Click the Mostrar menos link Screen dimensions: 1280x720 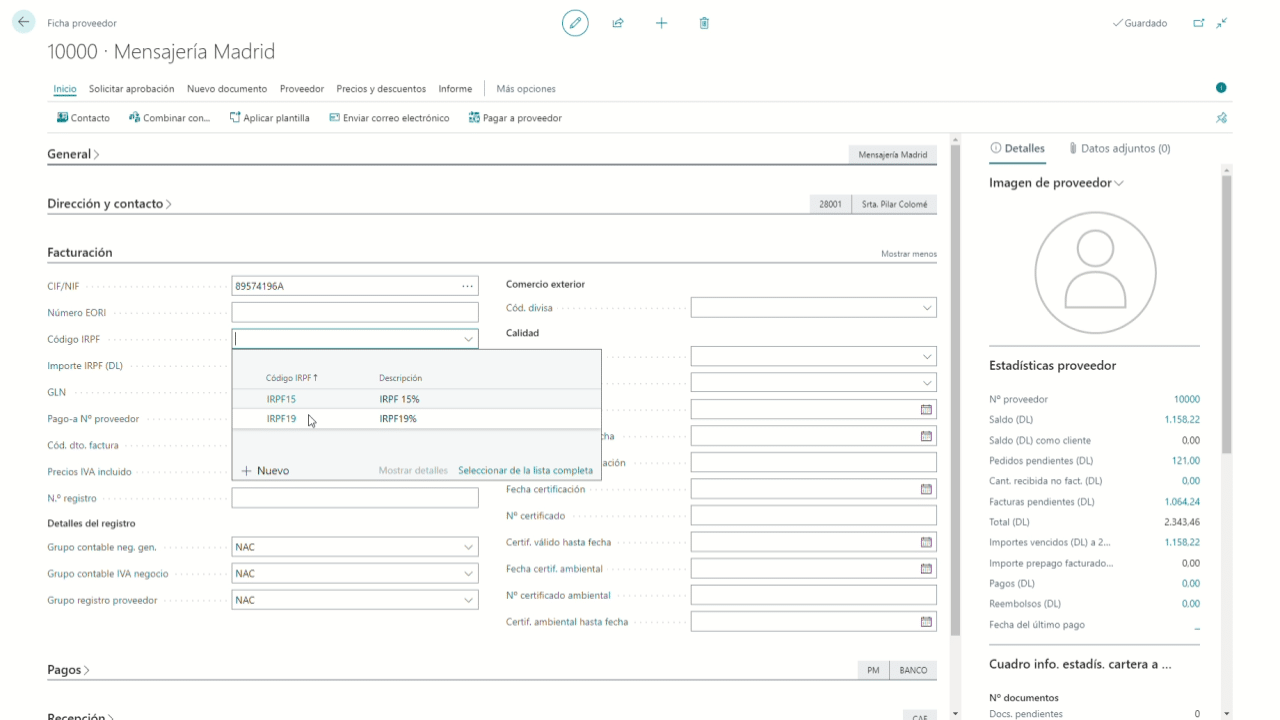pyautogui.click(x=909, y=254)
